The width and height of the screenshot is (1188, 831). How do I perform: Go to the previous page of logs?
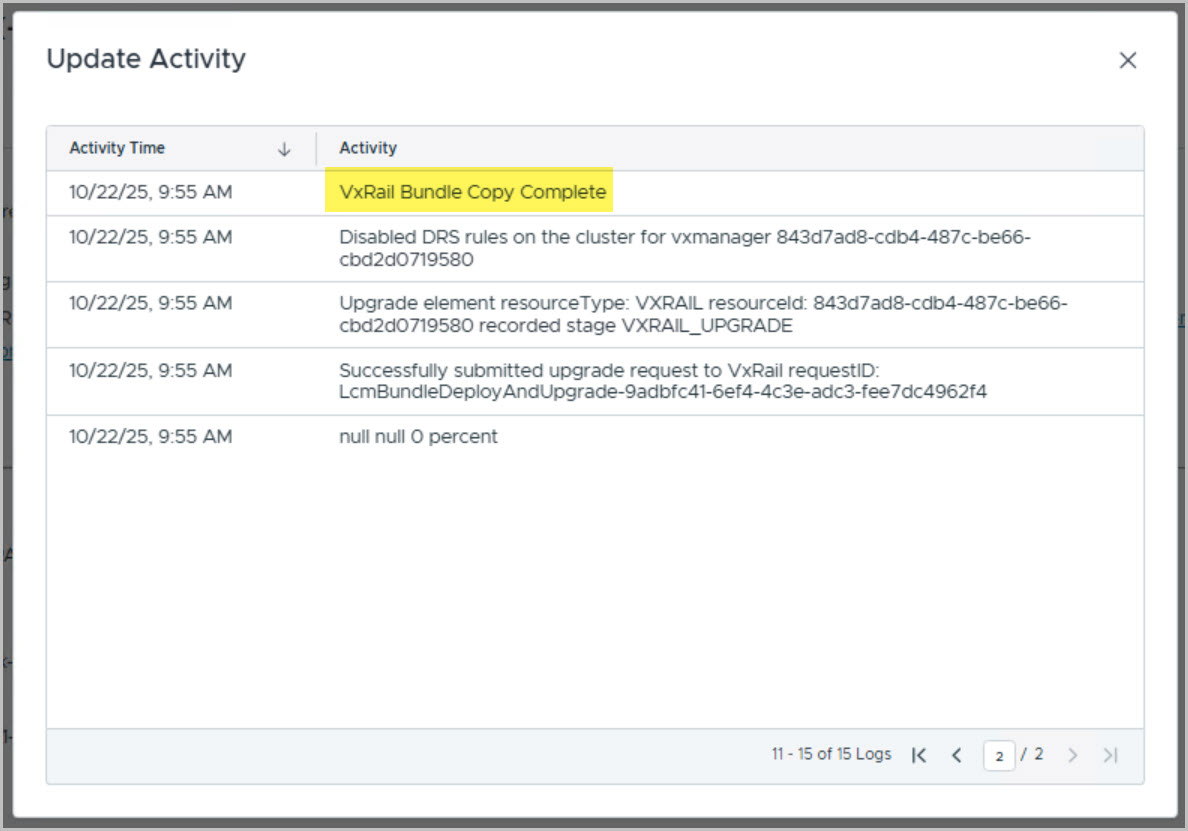(956, 755)
